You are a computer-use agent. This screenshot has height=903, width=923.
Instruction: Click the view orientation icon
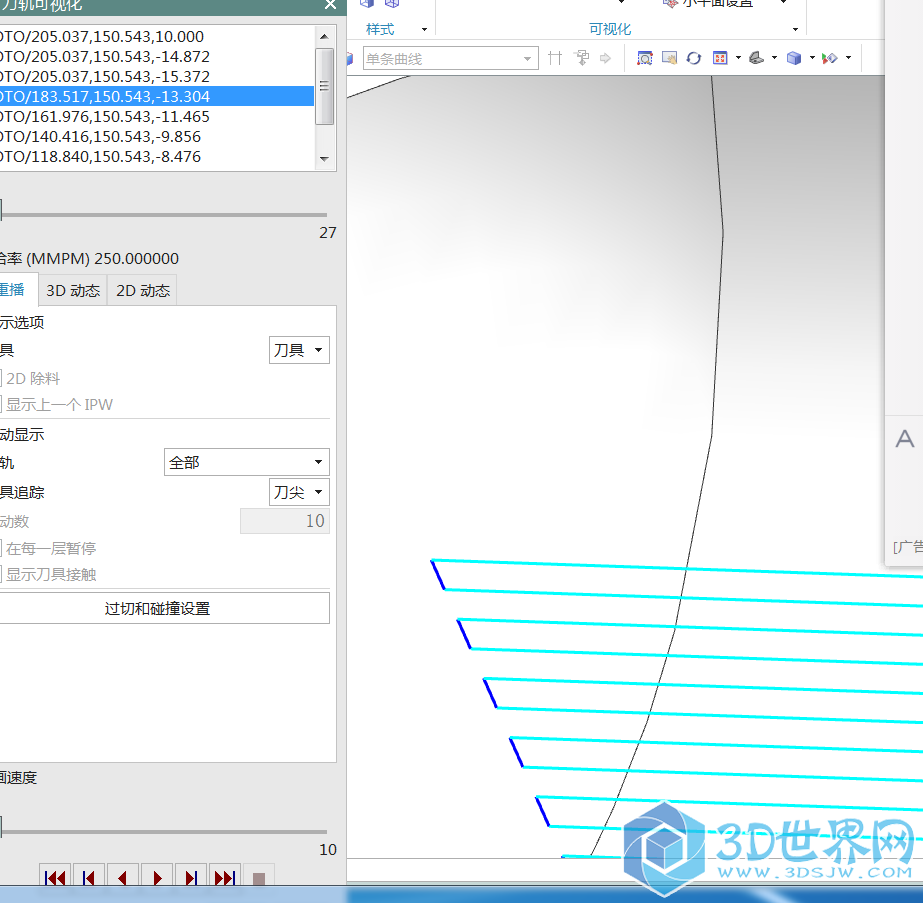(x=756, y=58)
